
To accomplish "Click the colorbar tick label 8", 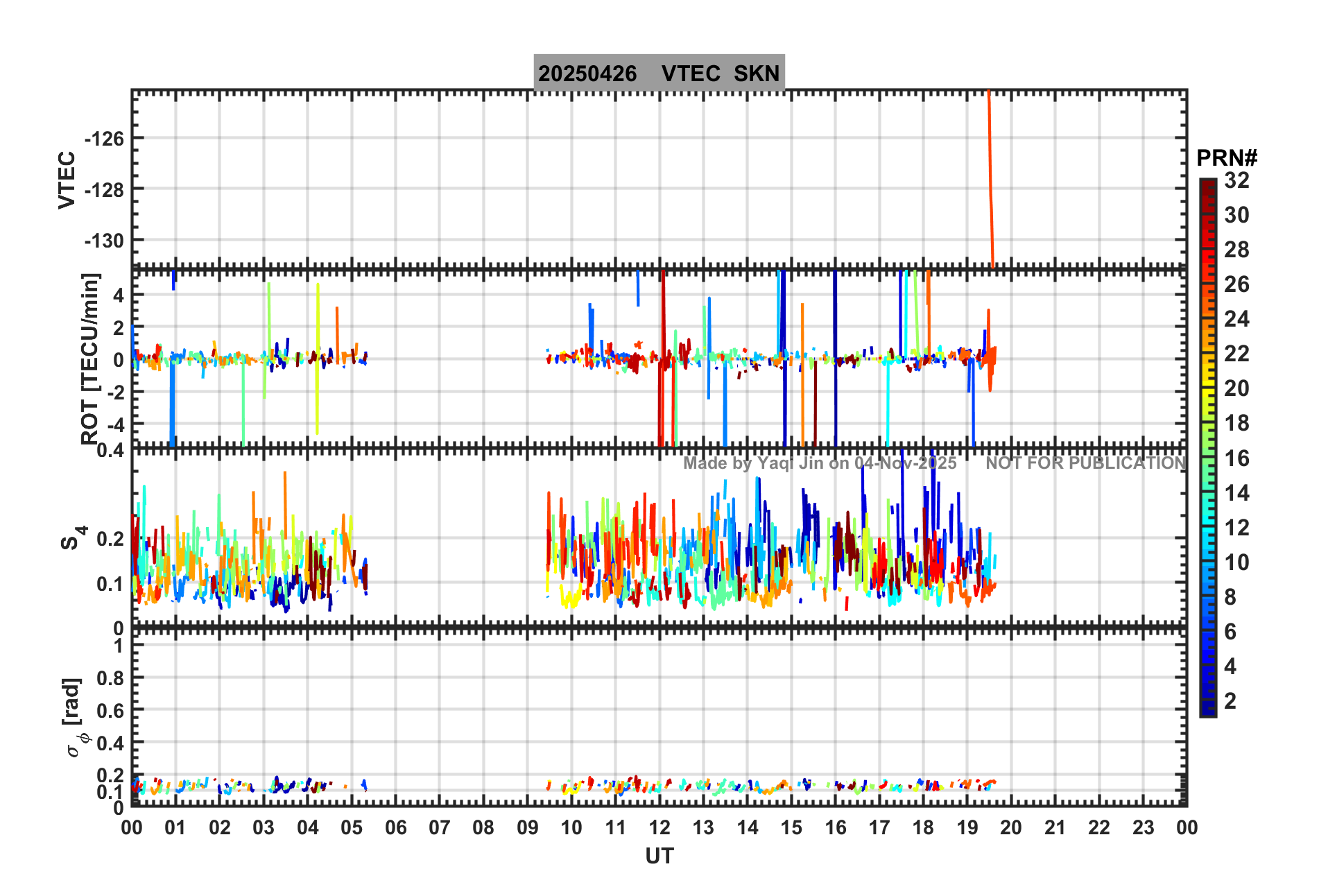I will click(1230, 597).
